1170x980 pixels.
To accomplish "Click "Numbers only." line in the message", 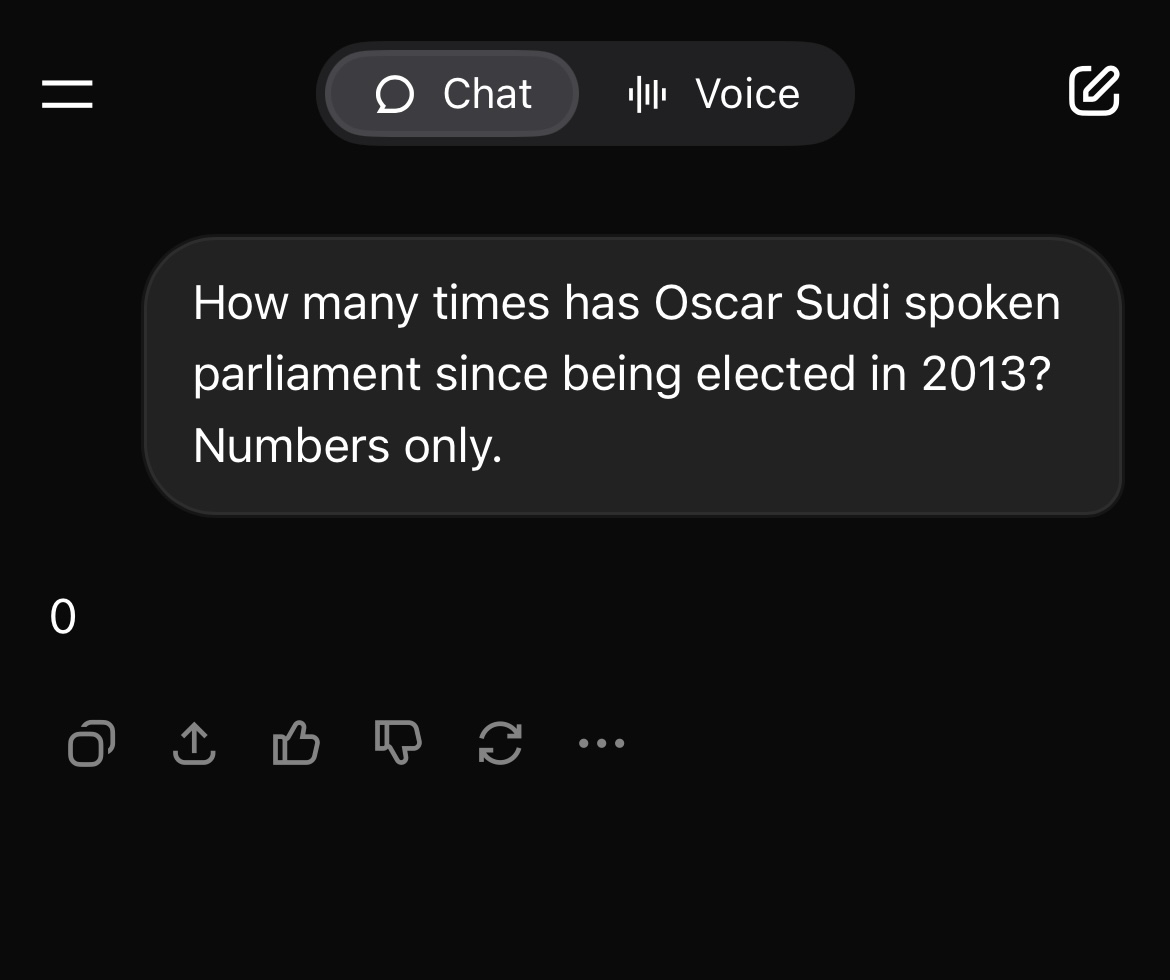I will pos(348,446).
